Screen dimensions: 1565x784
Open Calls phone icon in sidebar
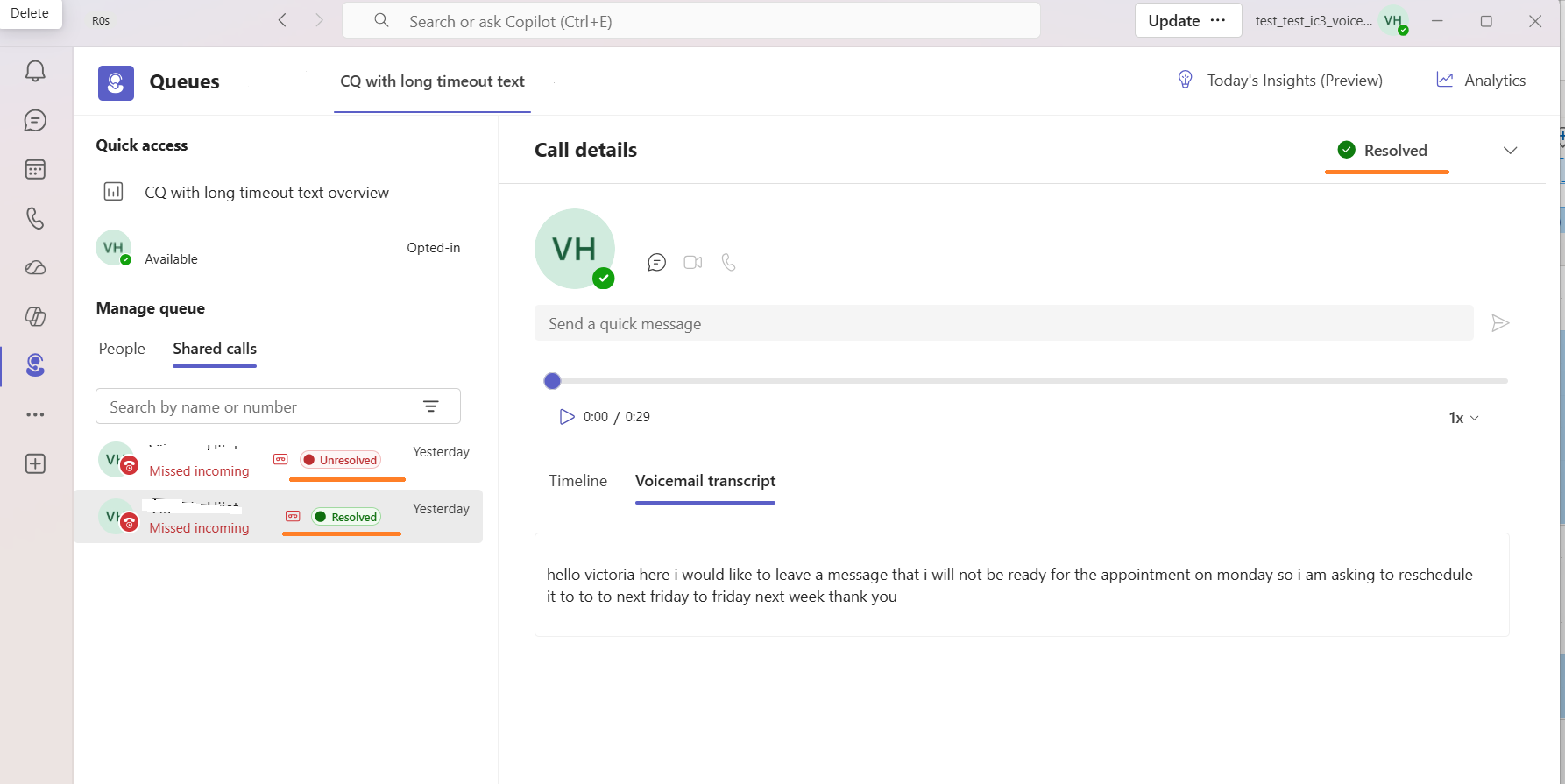pos(35,218)
